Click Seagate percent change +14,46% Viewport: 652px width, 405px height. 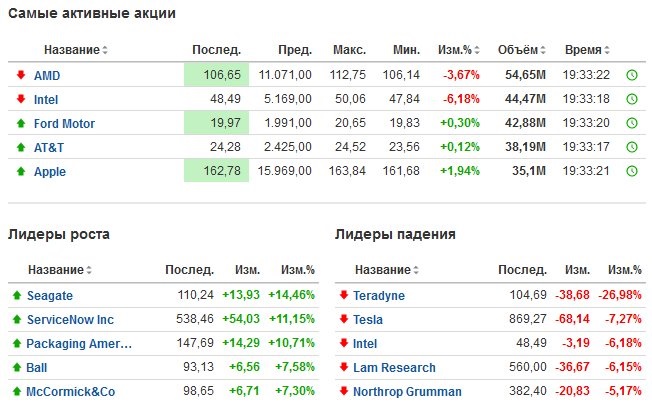point(291,295)
